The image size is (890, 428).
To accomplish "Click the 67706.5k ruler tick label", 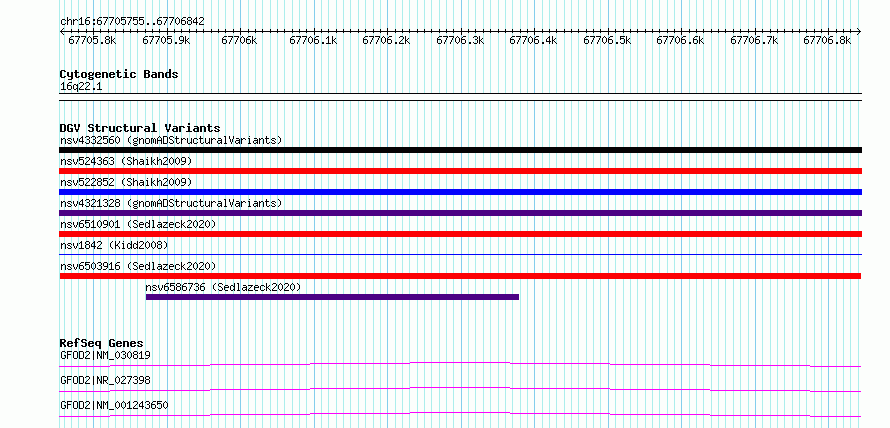I will tap(607, 40).
